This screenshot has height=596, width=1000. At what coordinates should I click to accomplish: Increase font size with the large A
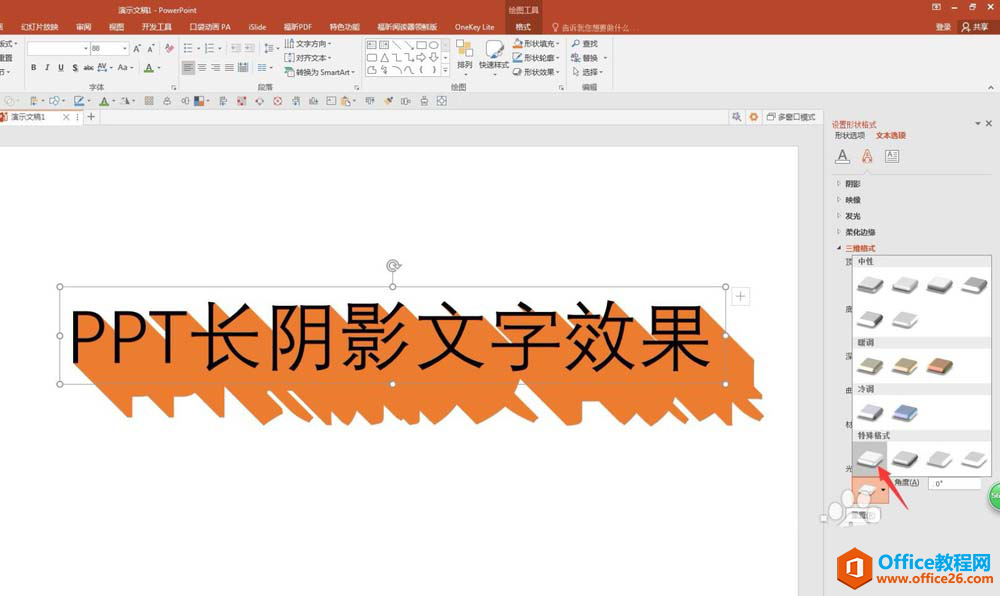click(137, 48)
